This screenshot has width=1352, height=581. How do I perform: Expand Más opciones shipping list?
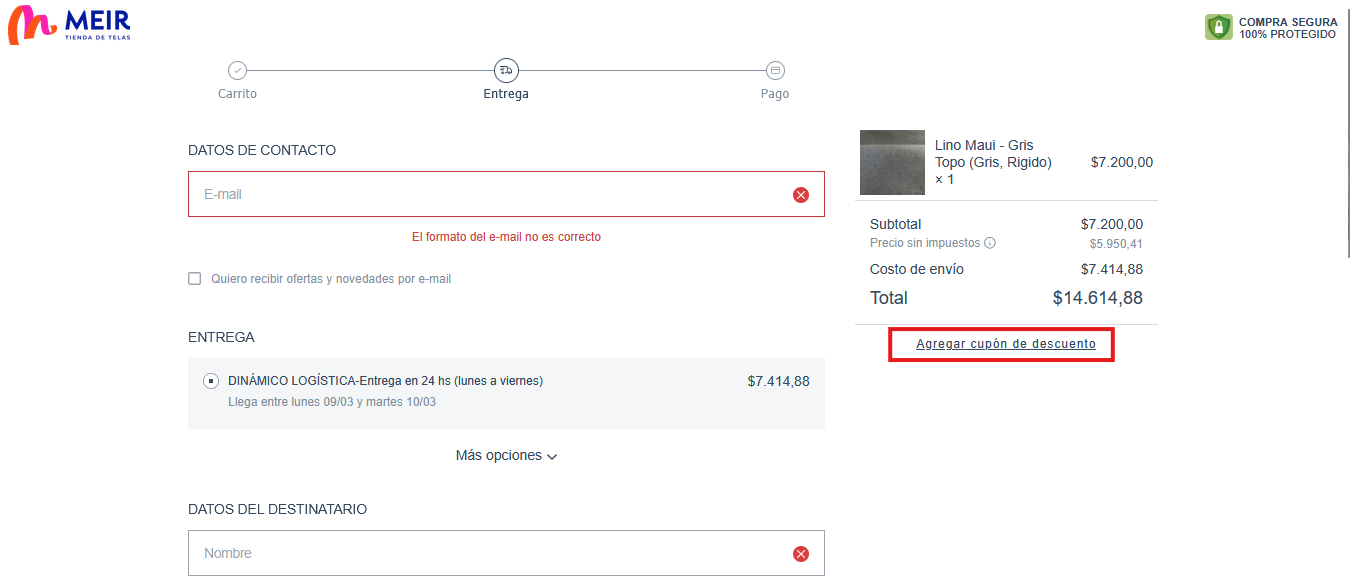pyautogui.click(x=498, y=456)
